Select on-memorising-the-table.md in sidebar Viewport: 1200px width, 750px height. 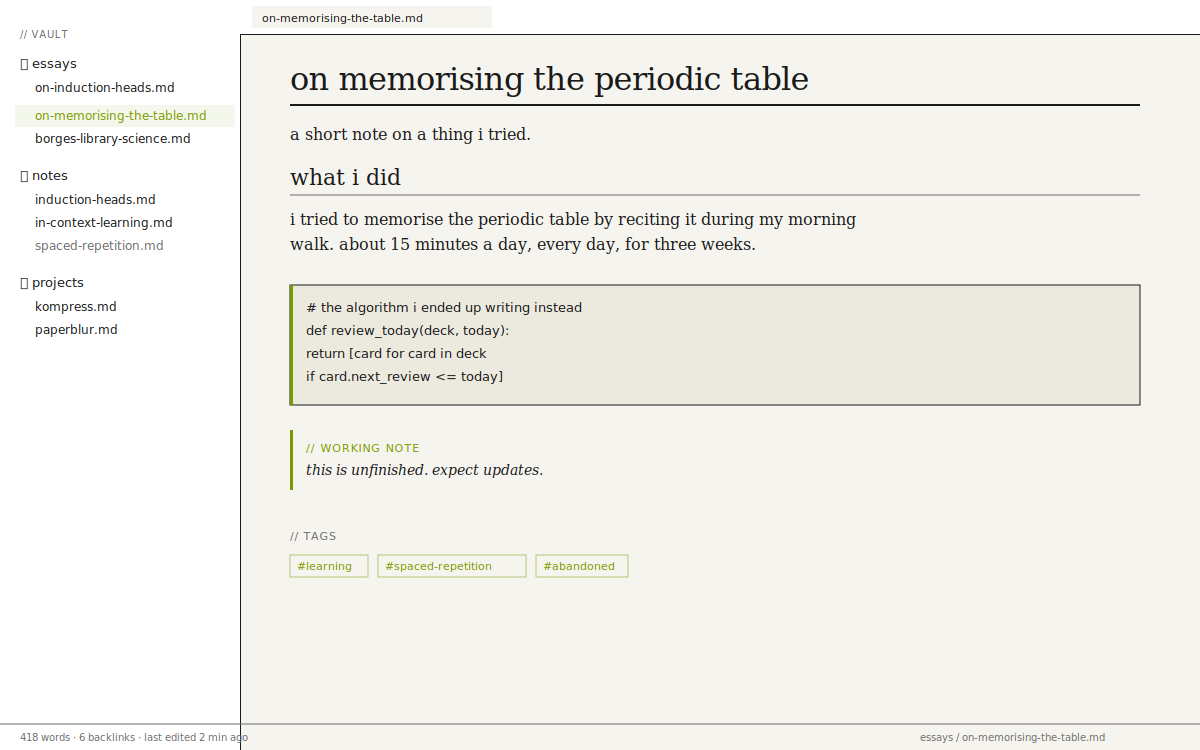[x=121, y=116]
